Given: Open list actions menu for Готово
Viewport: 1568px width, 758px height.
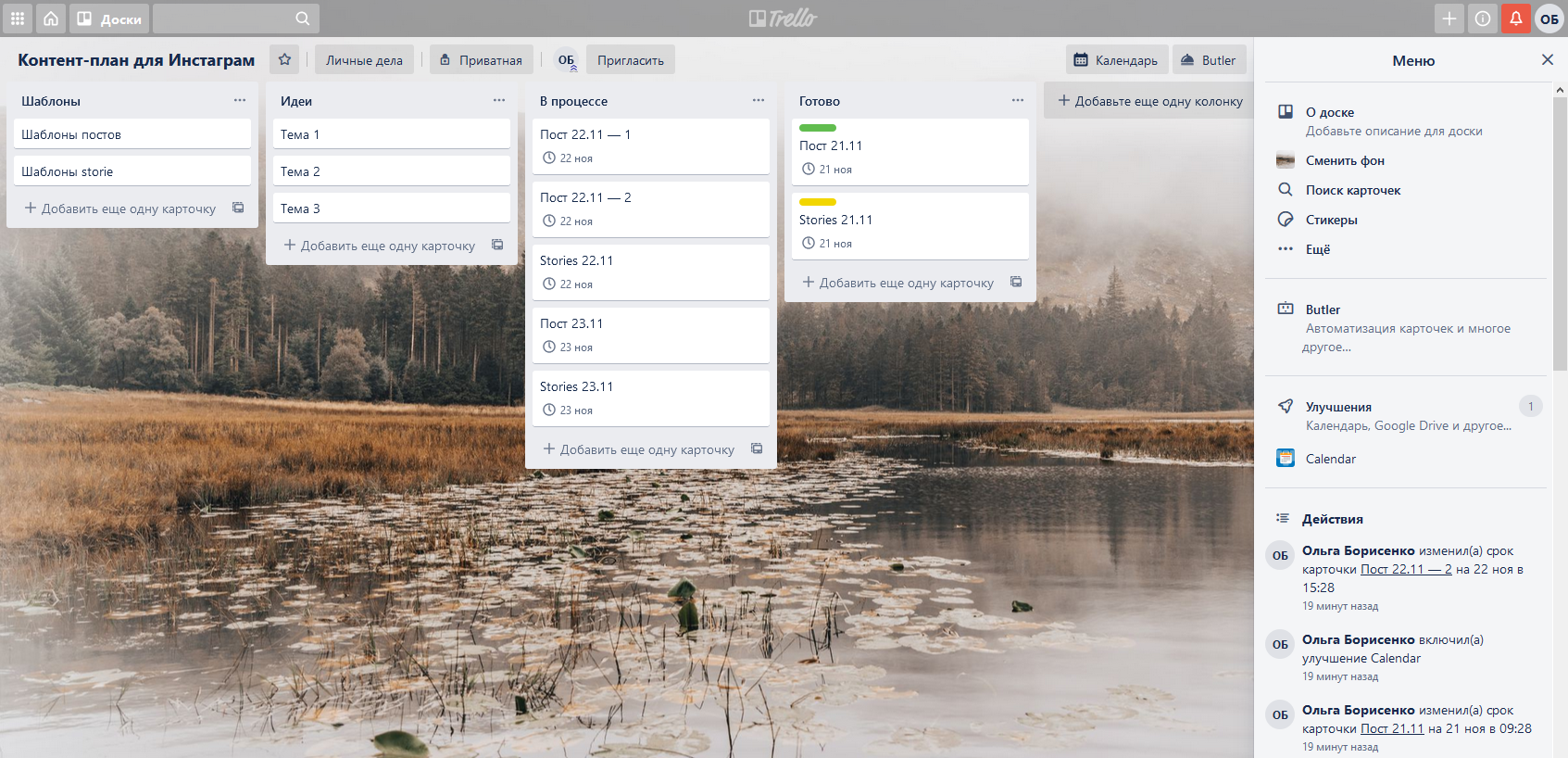Looking at the screenshot, I should point(1018,100).
